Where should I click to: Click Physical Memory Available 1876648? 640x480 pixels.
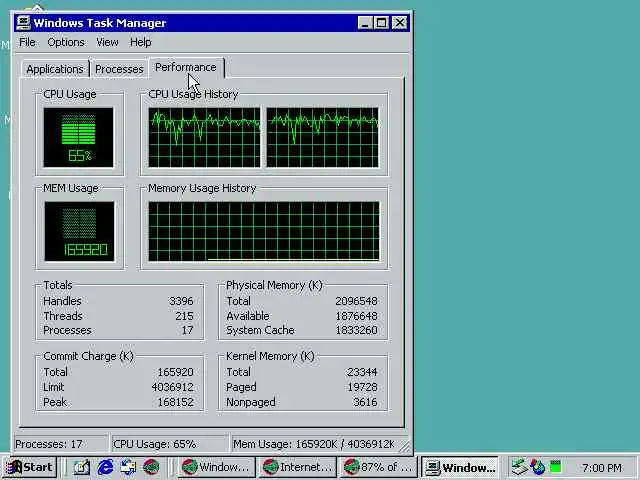click(x=356, y=316)
